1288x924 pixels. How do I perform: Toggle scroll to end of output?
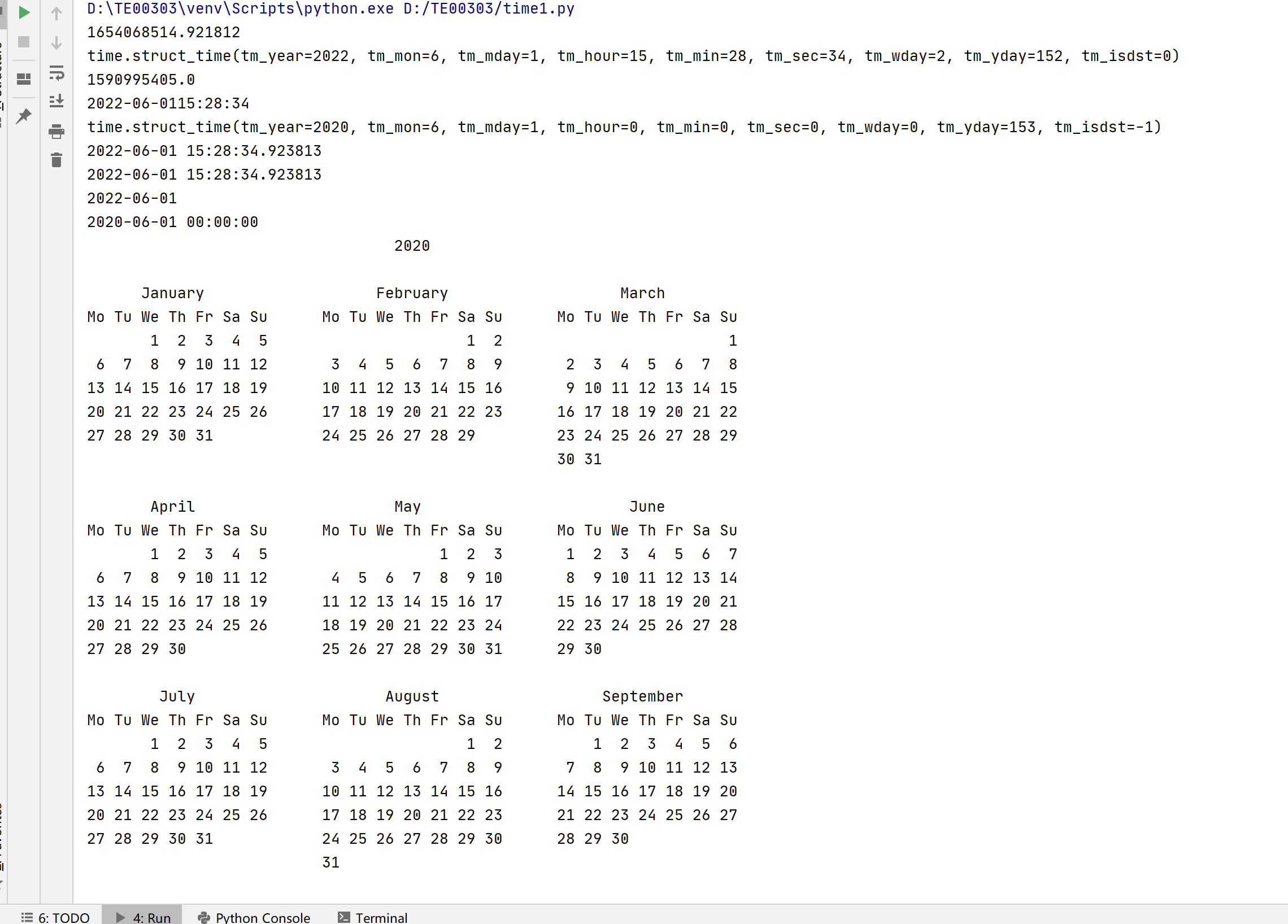[x=56, y=102]
